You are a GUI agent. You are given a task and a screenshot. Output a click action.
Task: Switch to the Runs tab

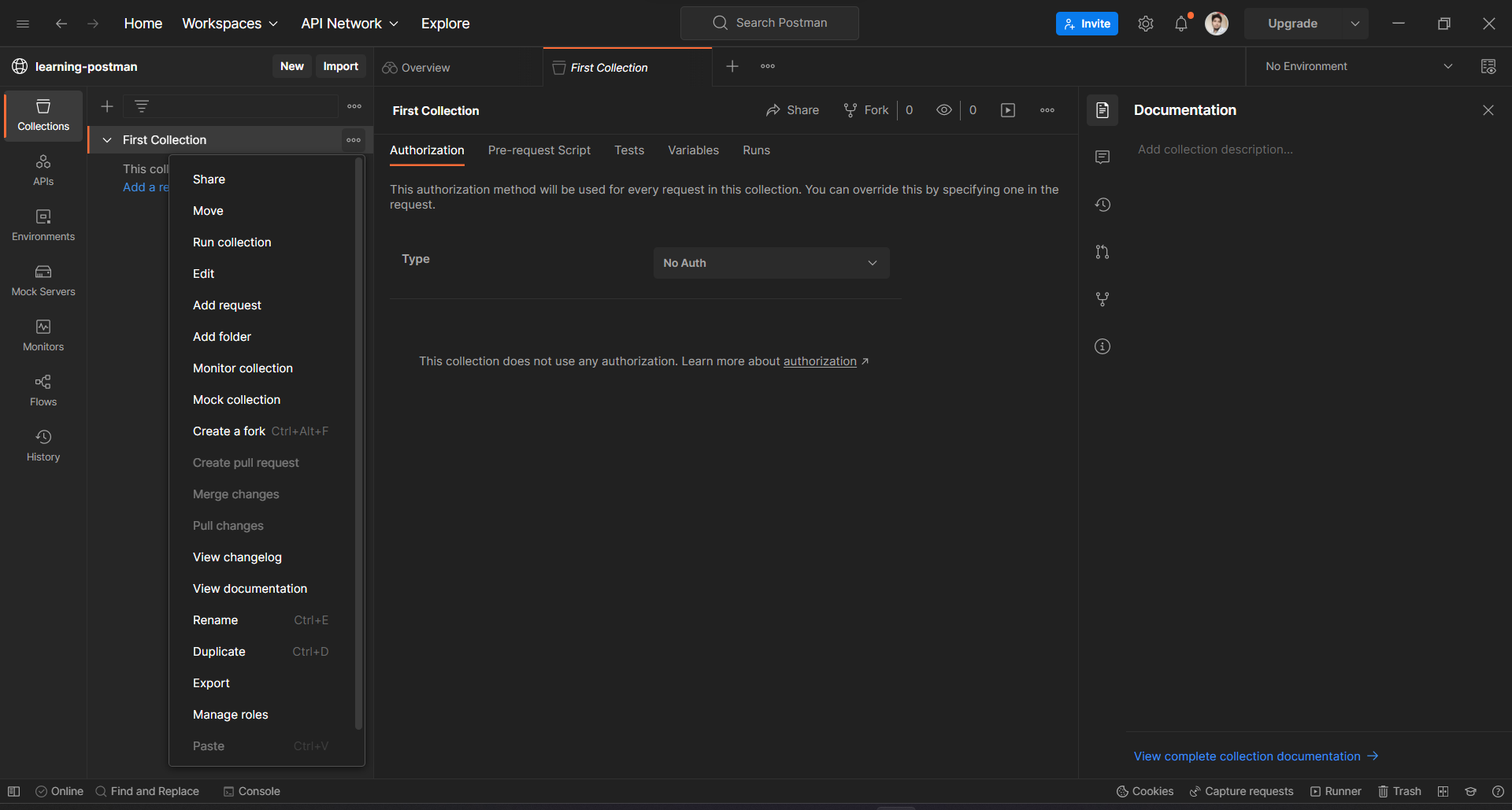tap(756, 150)
